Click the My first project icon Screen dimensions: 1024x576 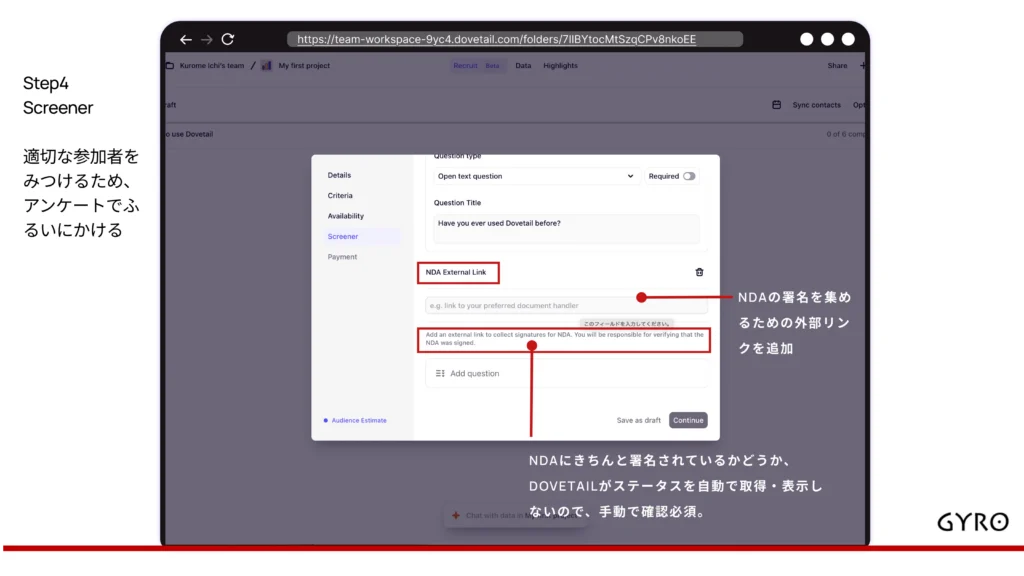click(267, 66)
